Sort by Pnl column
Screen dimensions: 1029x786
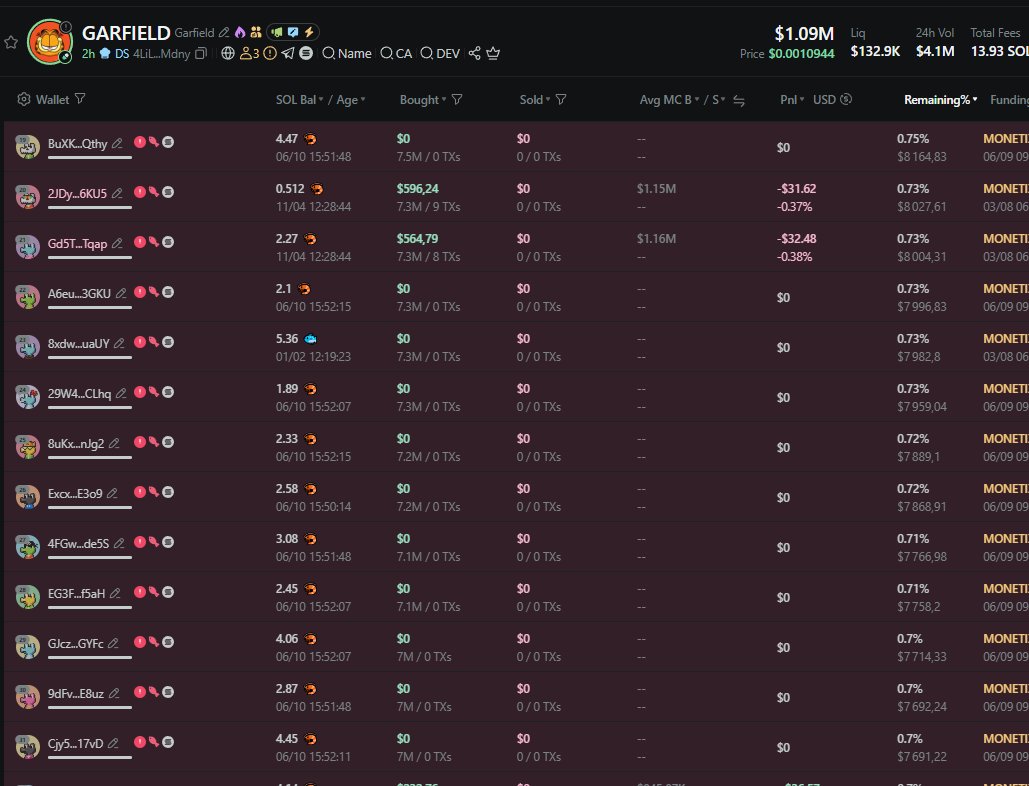click(x=792, y=100)
